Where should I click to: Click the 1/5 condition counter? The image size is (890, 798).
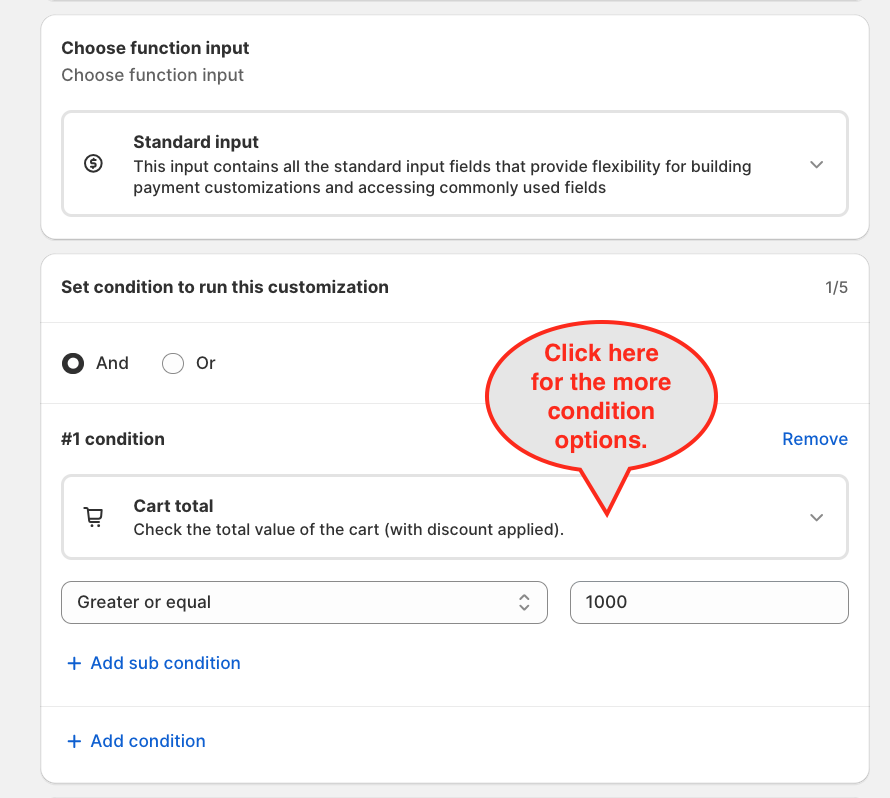pos(836,288)
